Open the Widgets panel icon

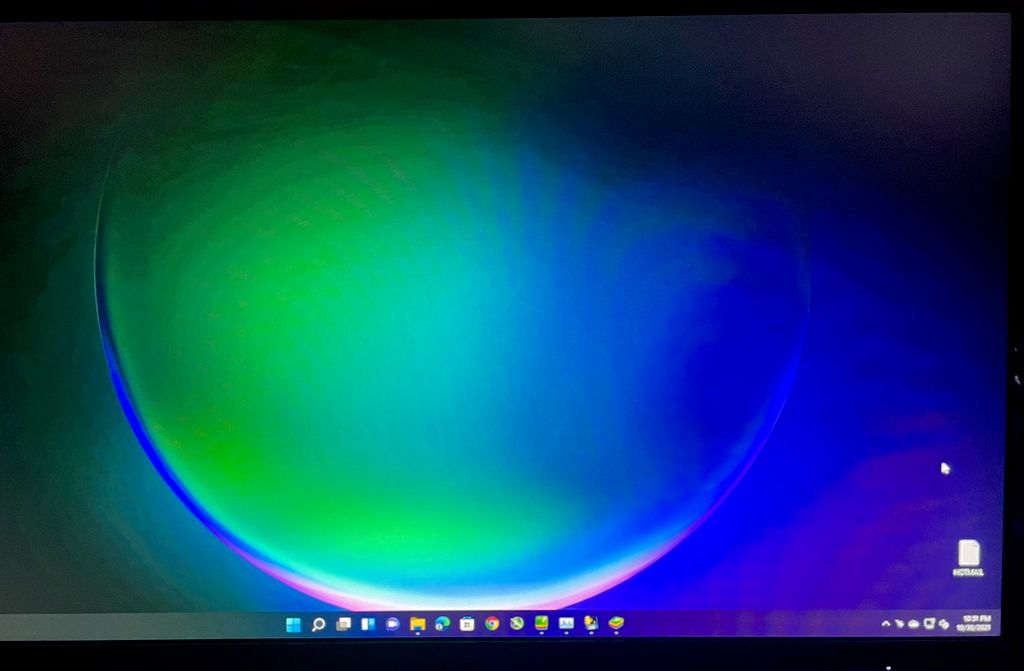point(367,625)
